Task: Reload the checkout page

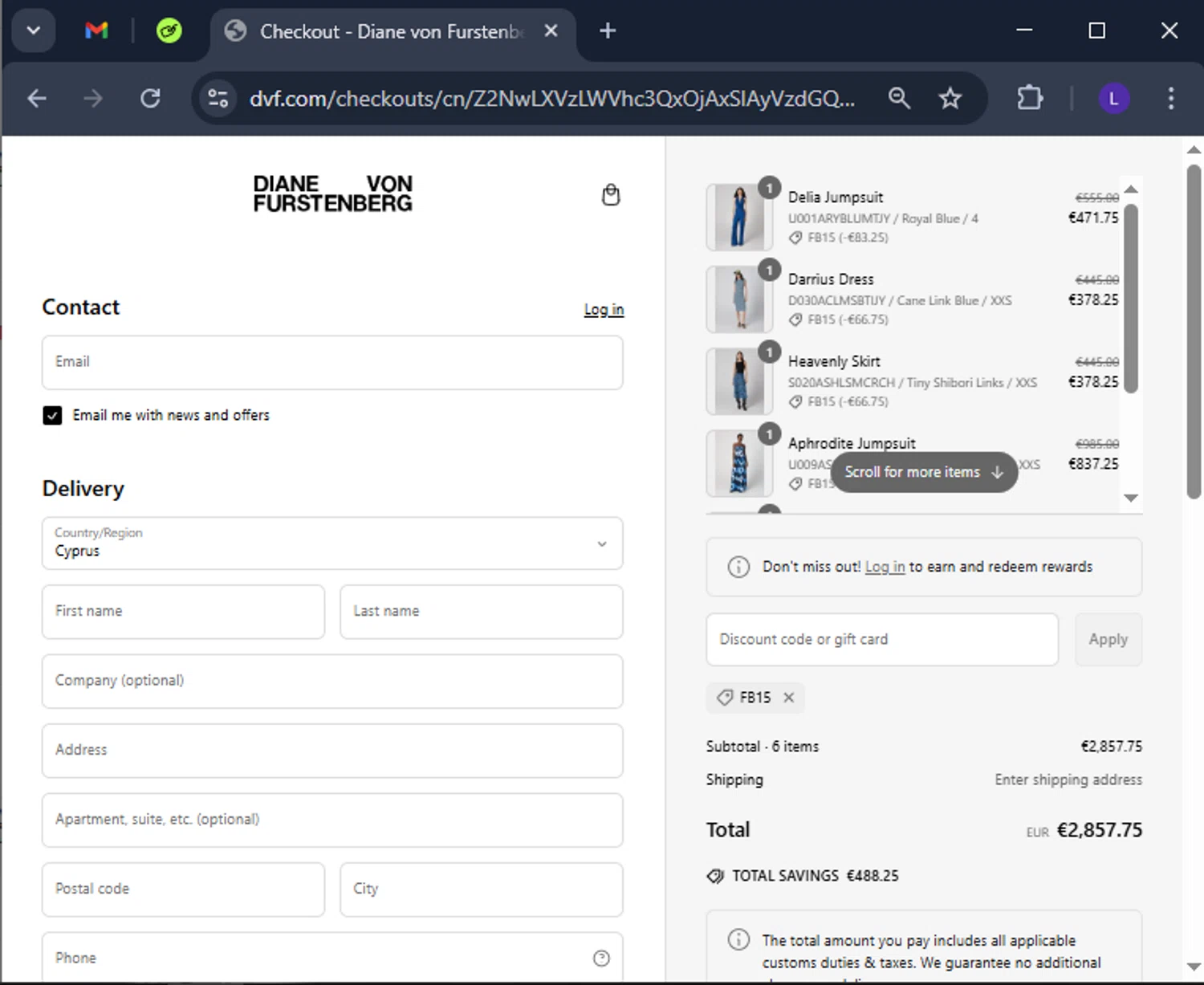Action: 150,99
